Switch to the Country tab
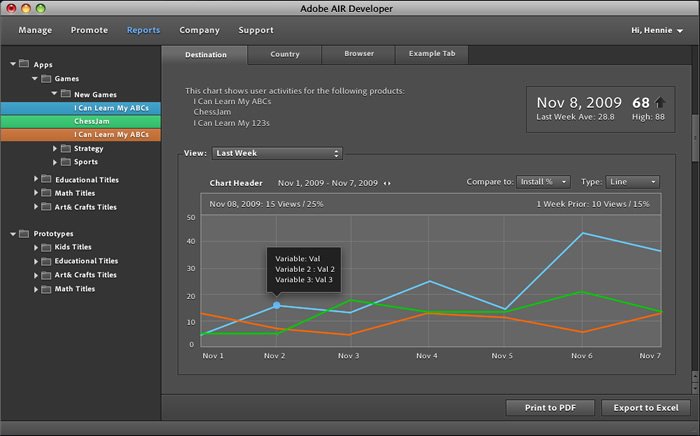 coord(284,54)
